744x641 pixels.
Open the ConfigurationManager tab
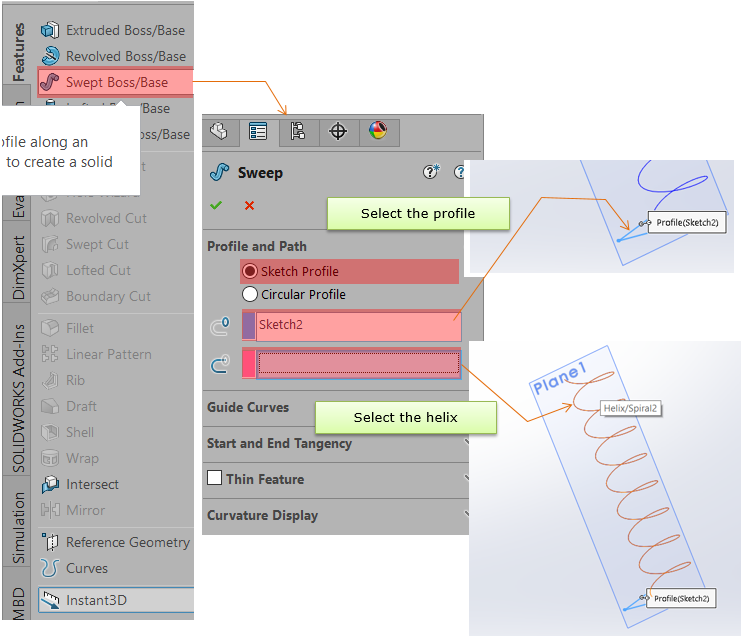point(298,131)
